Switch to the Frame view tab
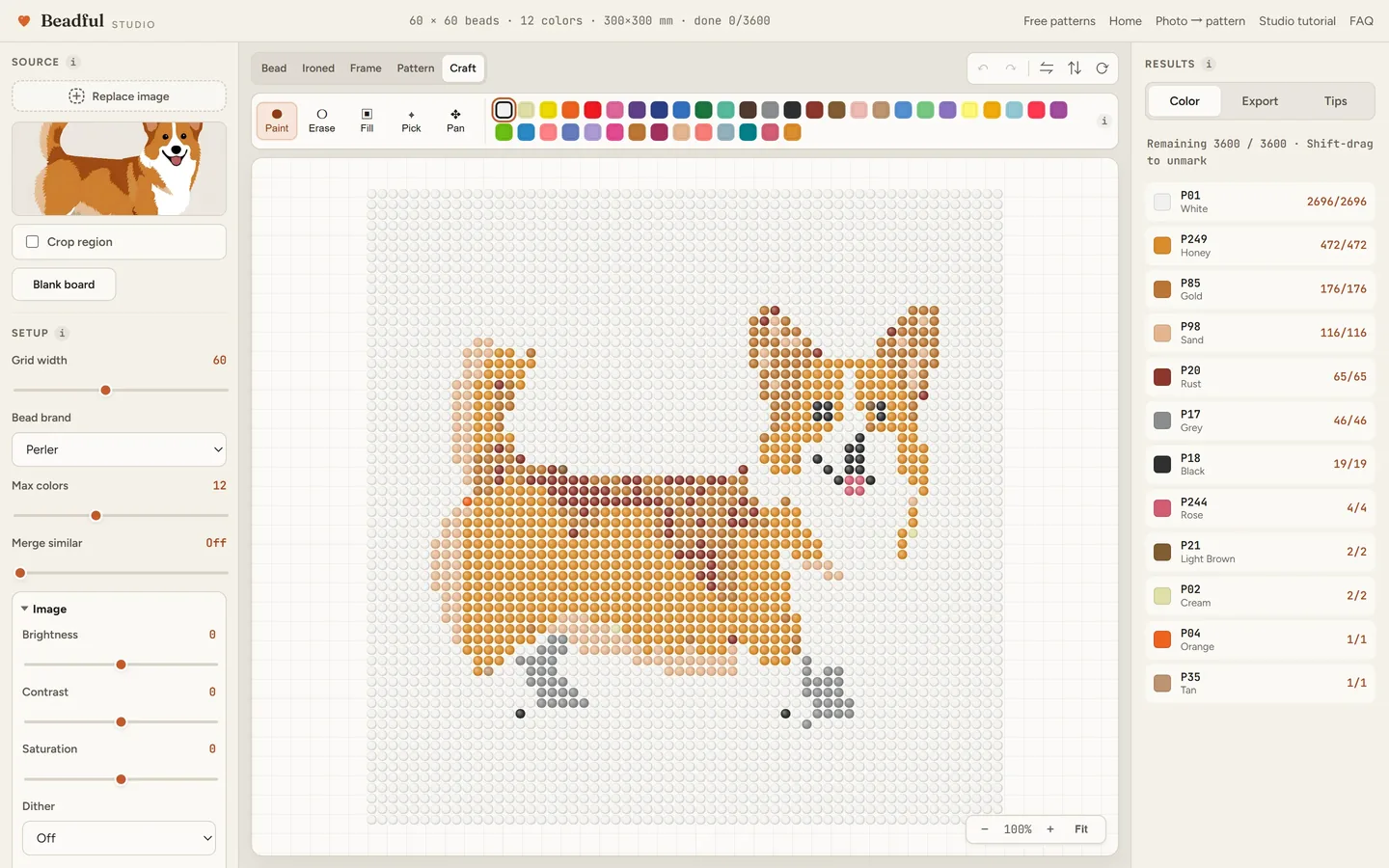The height and width of the screenshot is (868, 1389). click(x=366, y=68)
